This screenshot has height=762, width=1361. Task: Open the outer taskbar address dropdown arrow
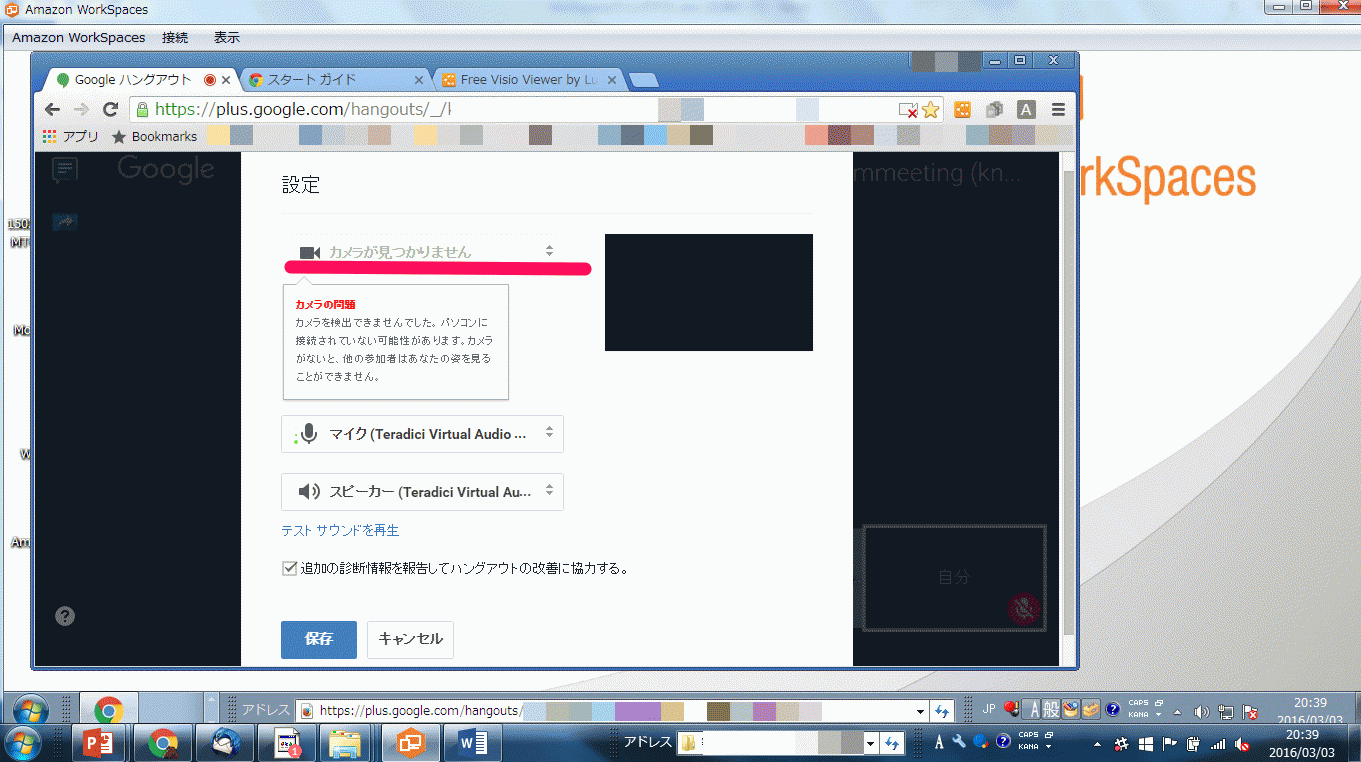click(871, 743)
